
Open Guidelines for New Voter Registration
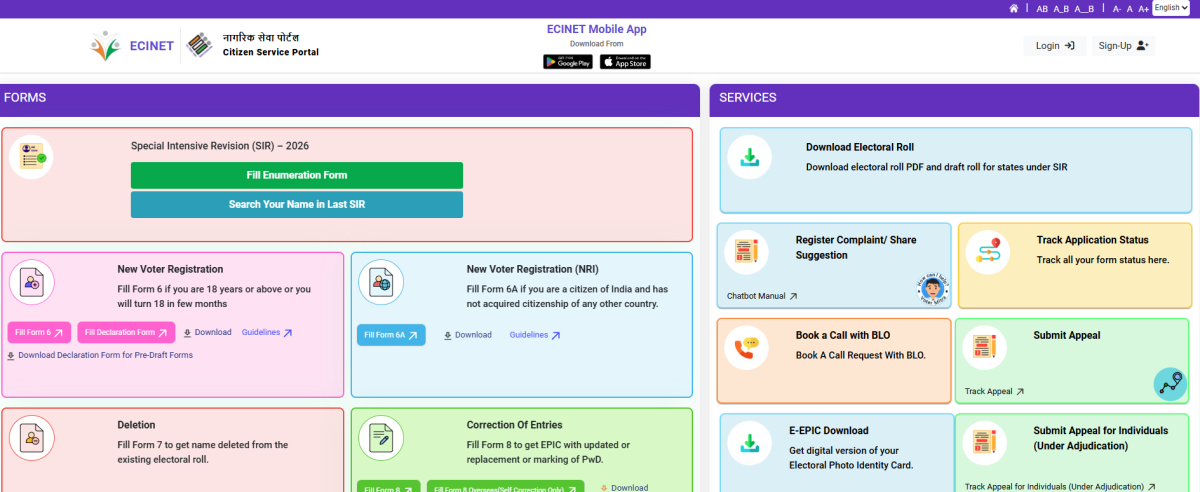pos(267,333)
